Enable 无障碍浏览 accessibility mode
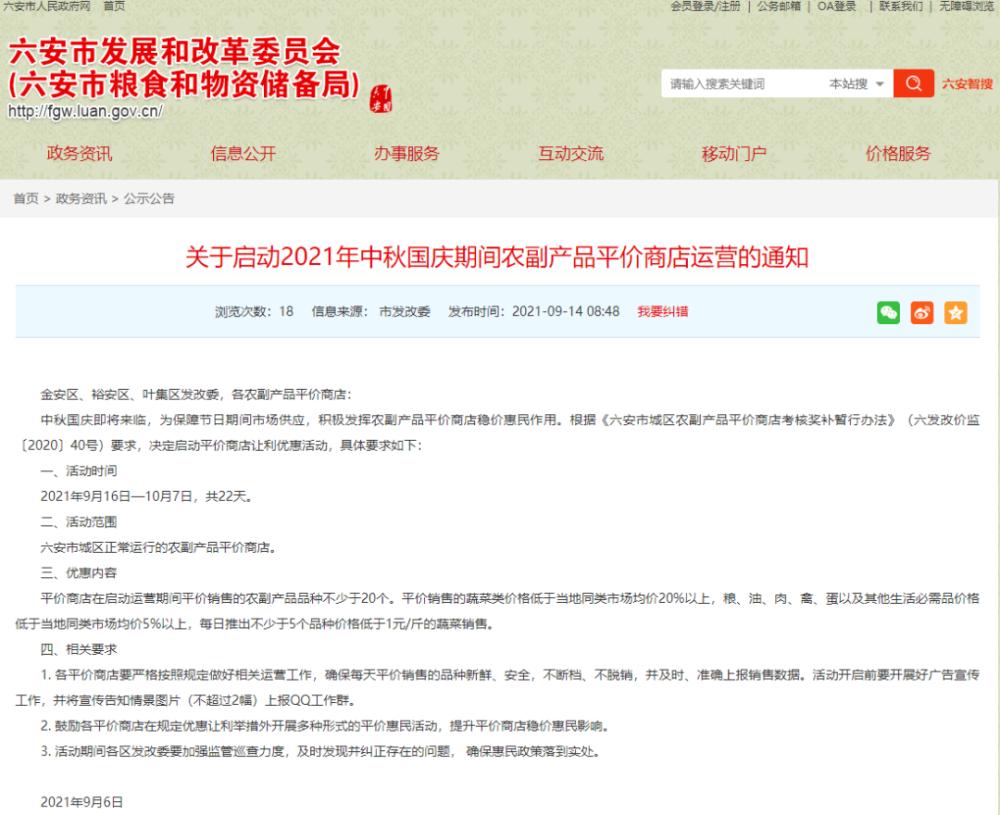Image resolution: width=1000 pixels, height=815 pixels. [967, 6]
